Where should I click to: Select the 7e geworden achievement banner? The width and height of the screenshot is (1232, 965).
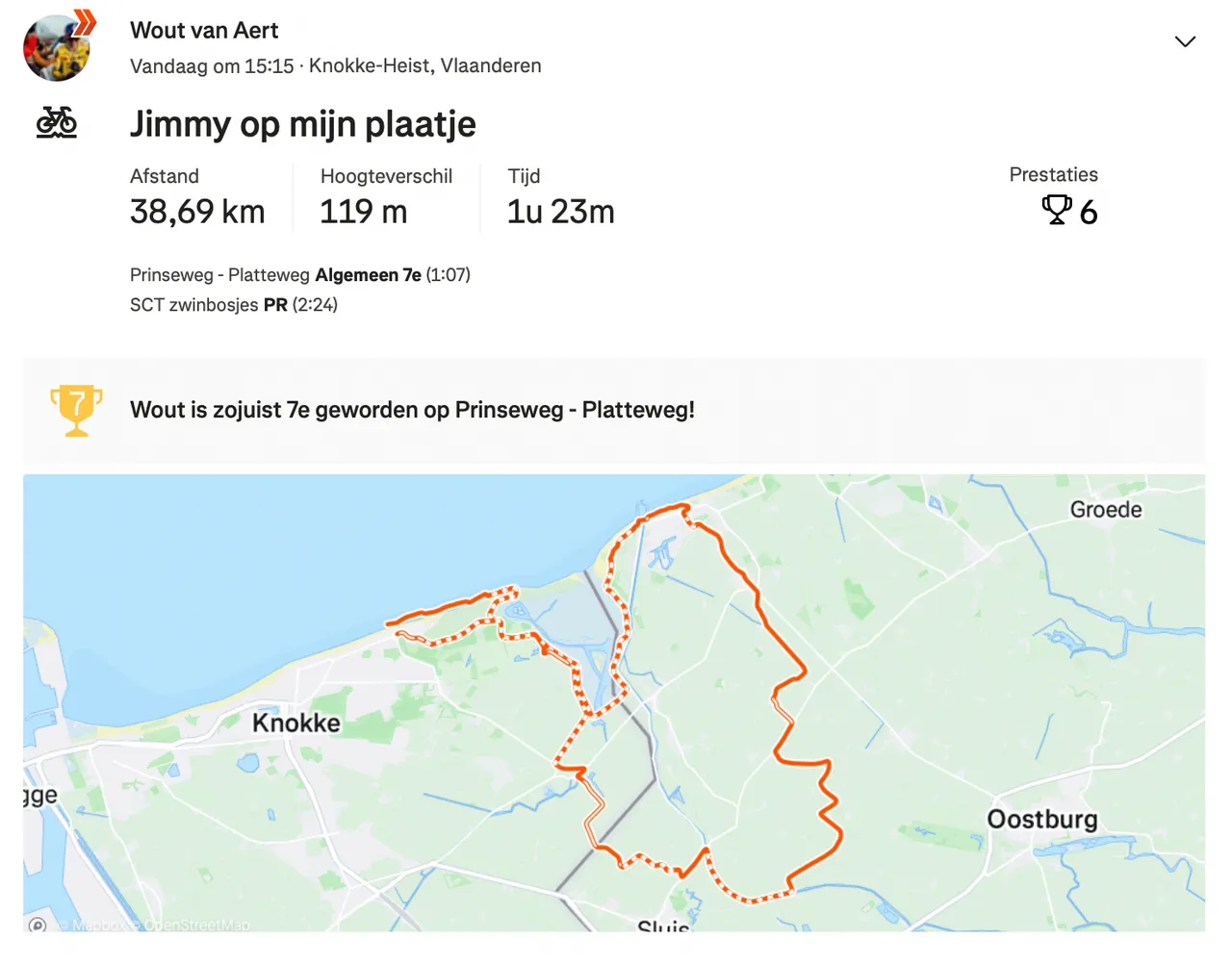614,411
